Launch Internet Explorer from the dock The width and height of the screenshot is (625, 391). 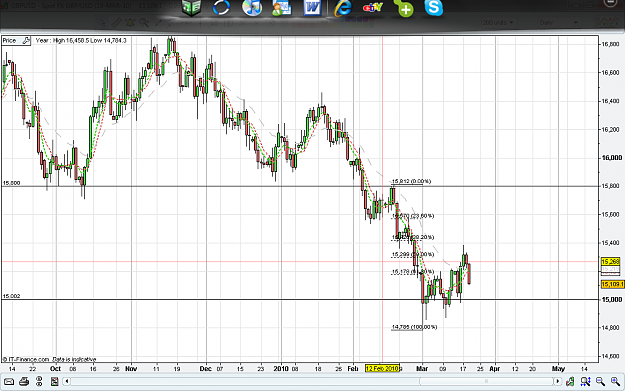pyautogui.click(x=343, y=8)
